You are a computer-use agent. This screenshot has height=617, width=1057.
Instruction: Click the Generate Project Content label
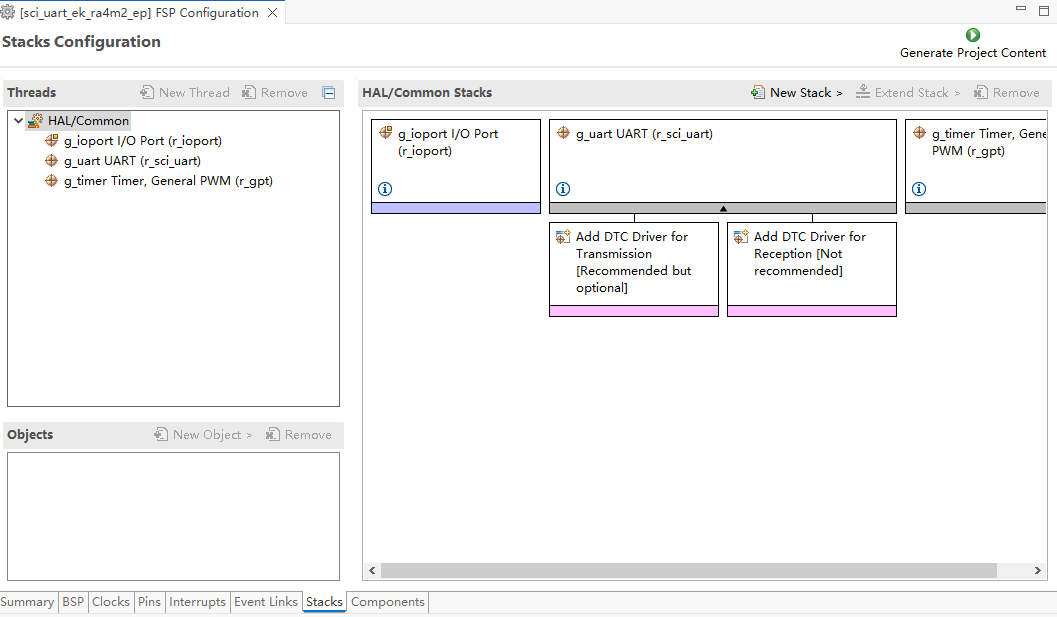click(x=973, y=53)
